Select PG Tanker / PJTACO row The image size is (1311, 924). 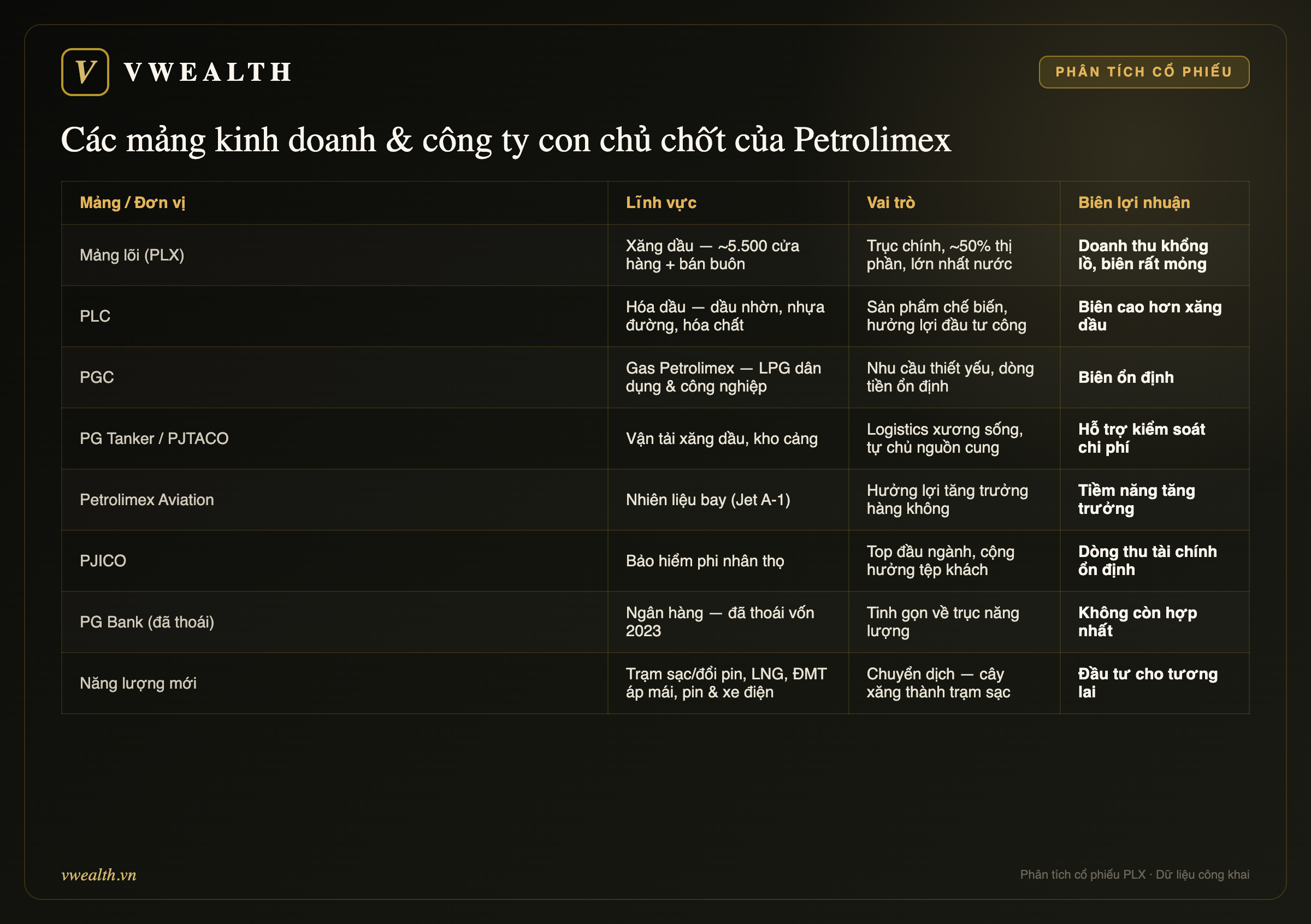tap(655, 439)
